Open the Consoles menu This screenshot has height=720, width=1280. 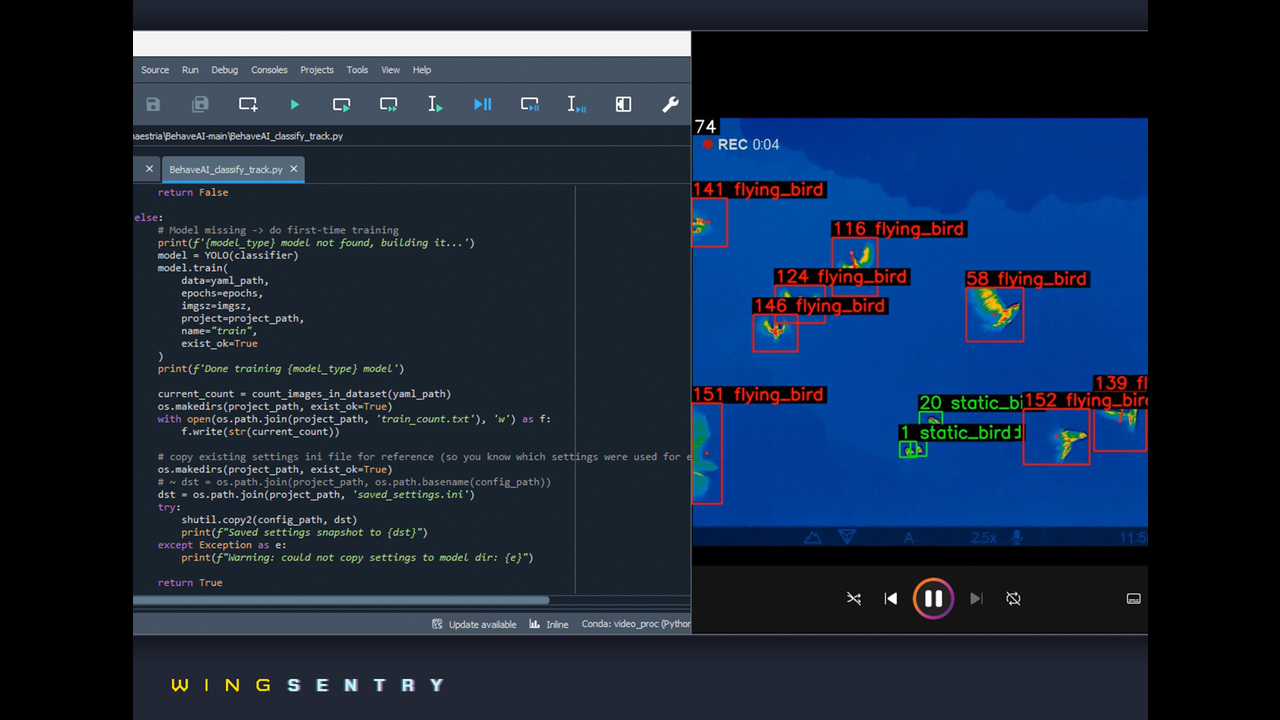click(x=269, y=70)
